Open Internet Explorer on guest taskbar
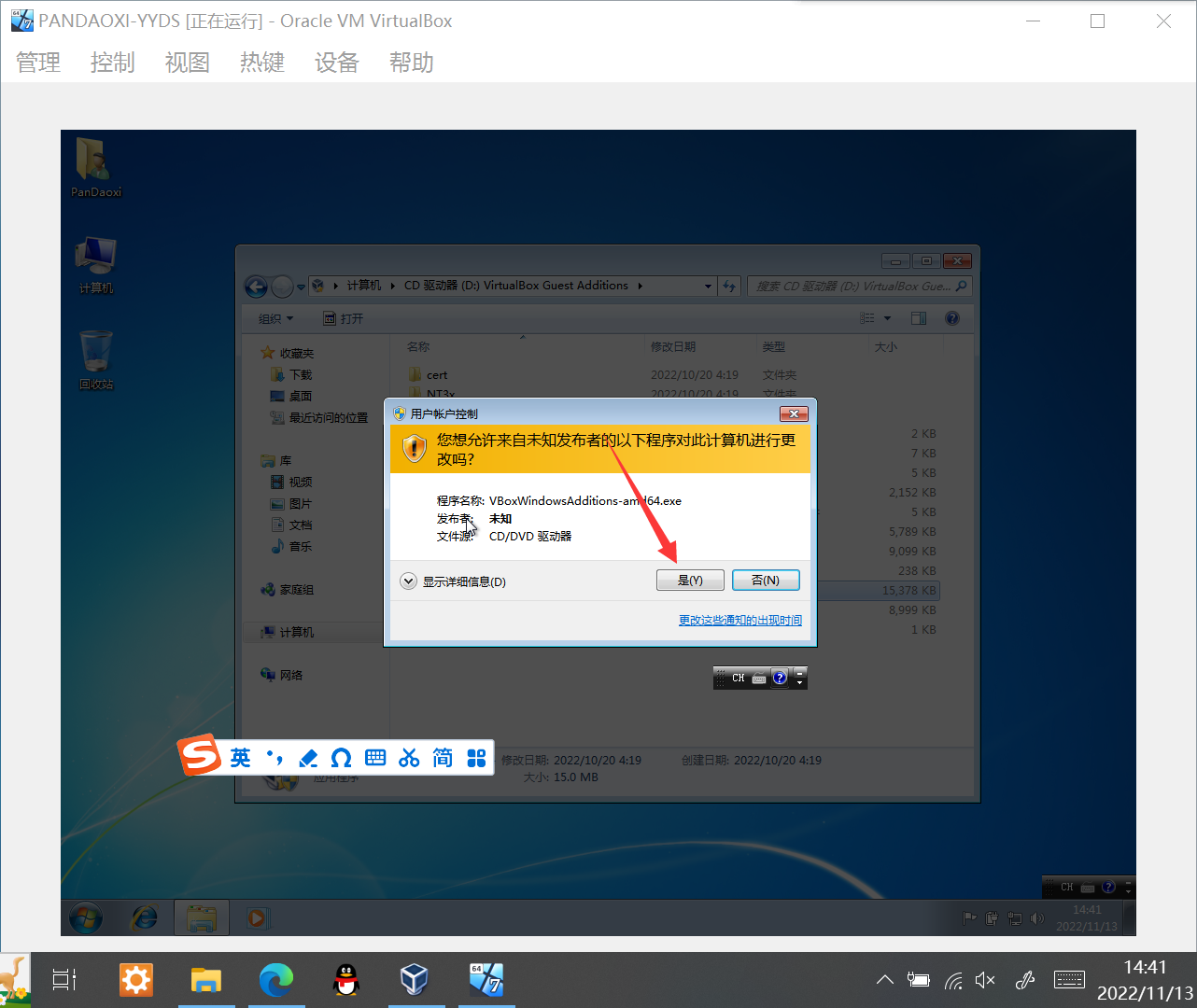The image size is (1197, 1008). click(x=144, y=918)
